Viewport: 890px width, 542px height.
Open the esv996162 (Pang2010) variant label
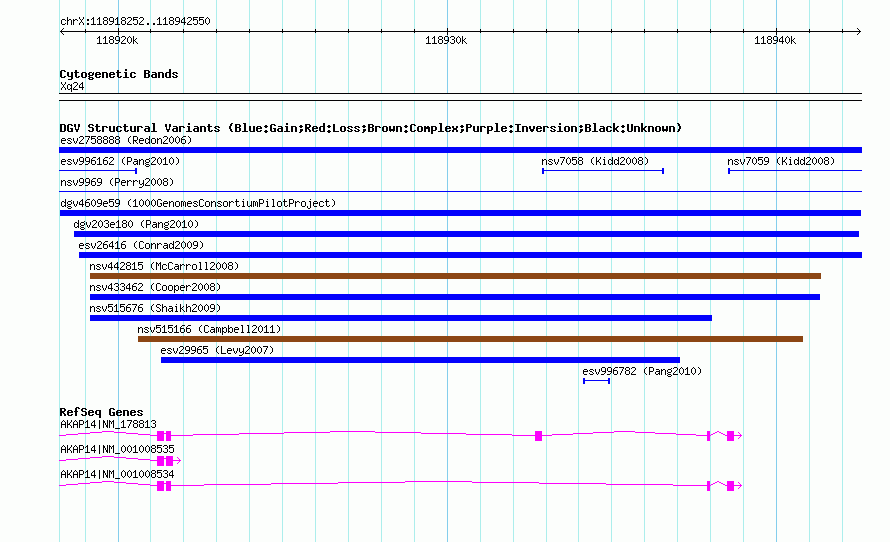coord(120,161)
